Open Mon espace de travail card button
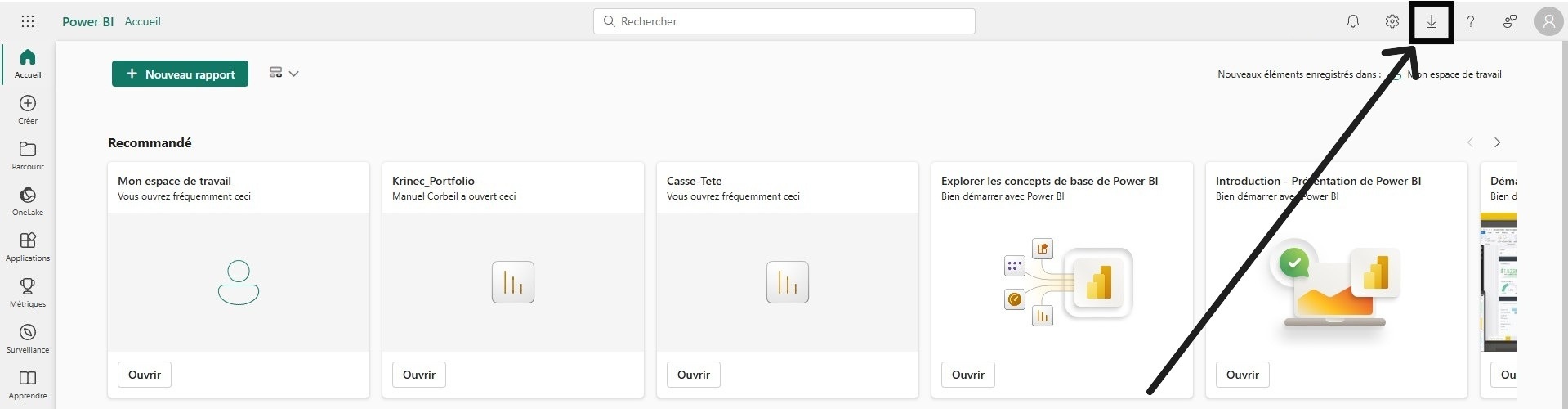Screen dimensions: 1568x409 (x=145, y=375)
